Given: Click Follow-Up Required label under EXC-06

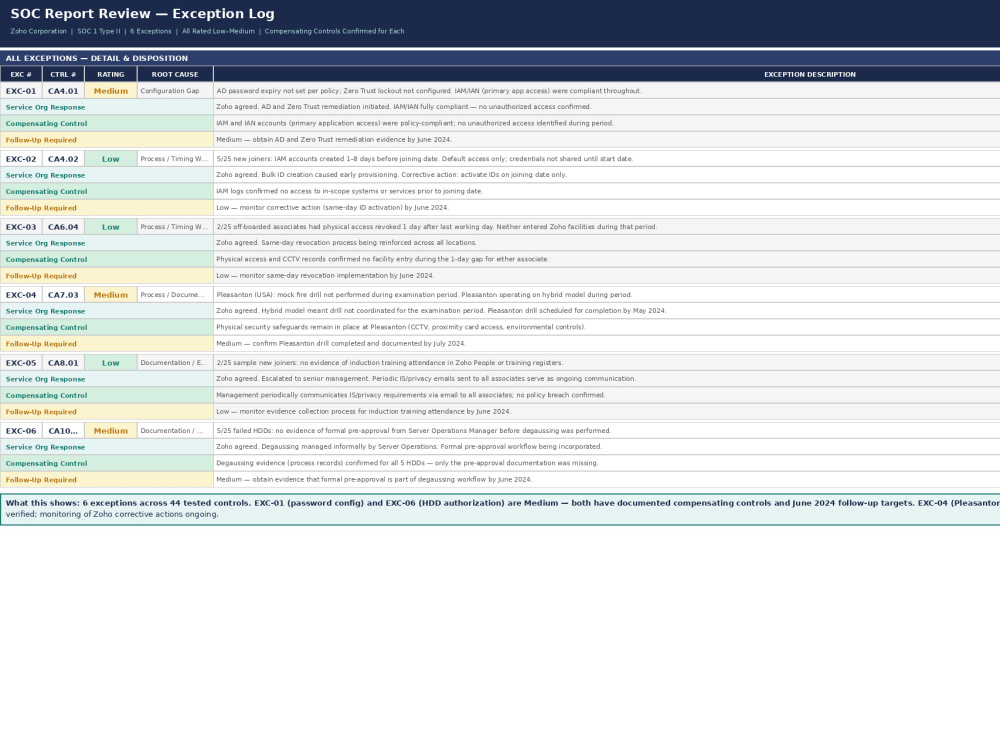Looking at the screenshot, I should [x=107, y=480].
